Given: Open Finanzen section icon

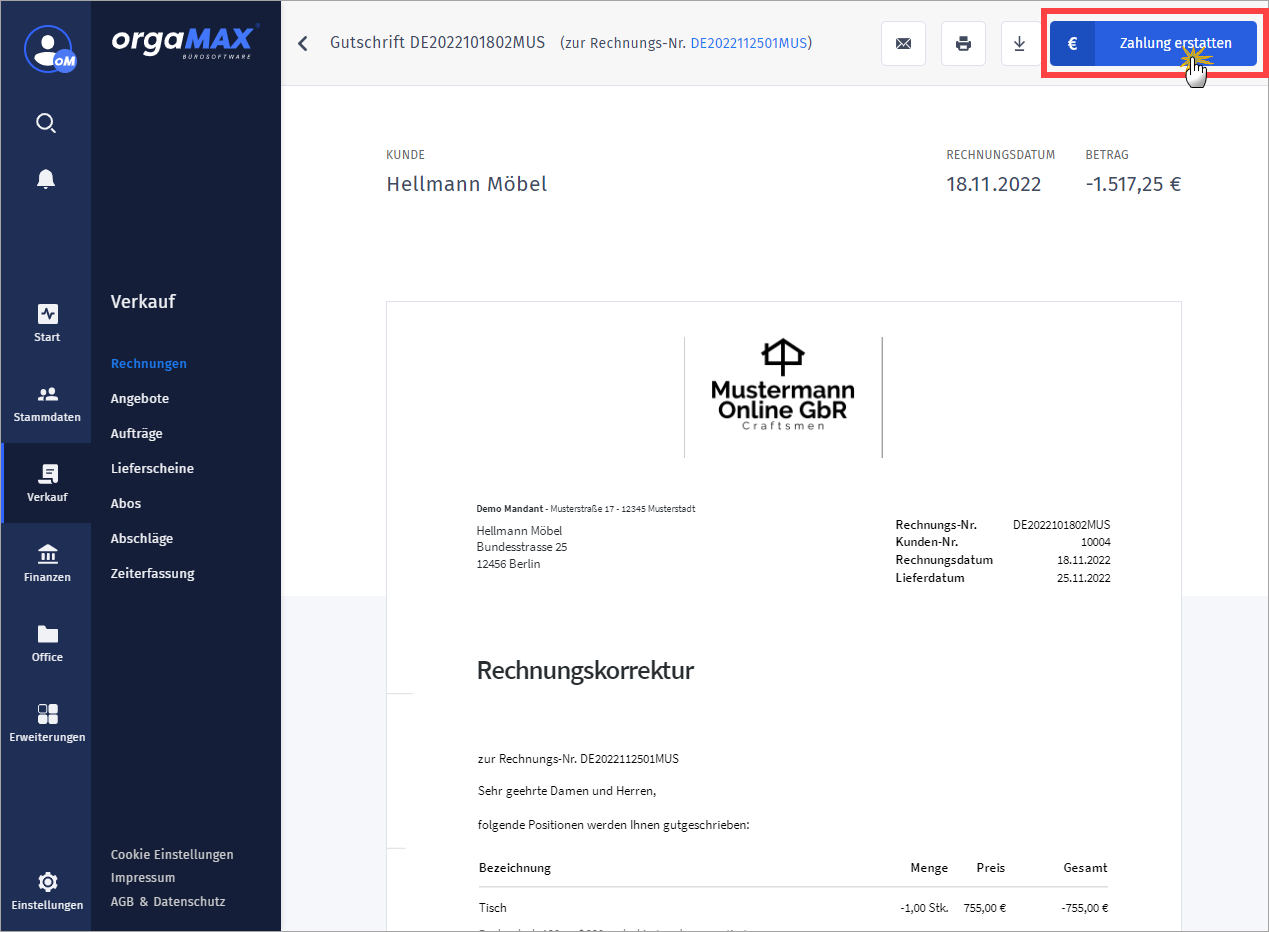Looking at the screenshot, I should (47, 563).
